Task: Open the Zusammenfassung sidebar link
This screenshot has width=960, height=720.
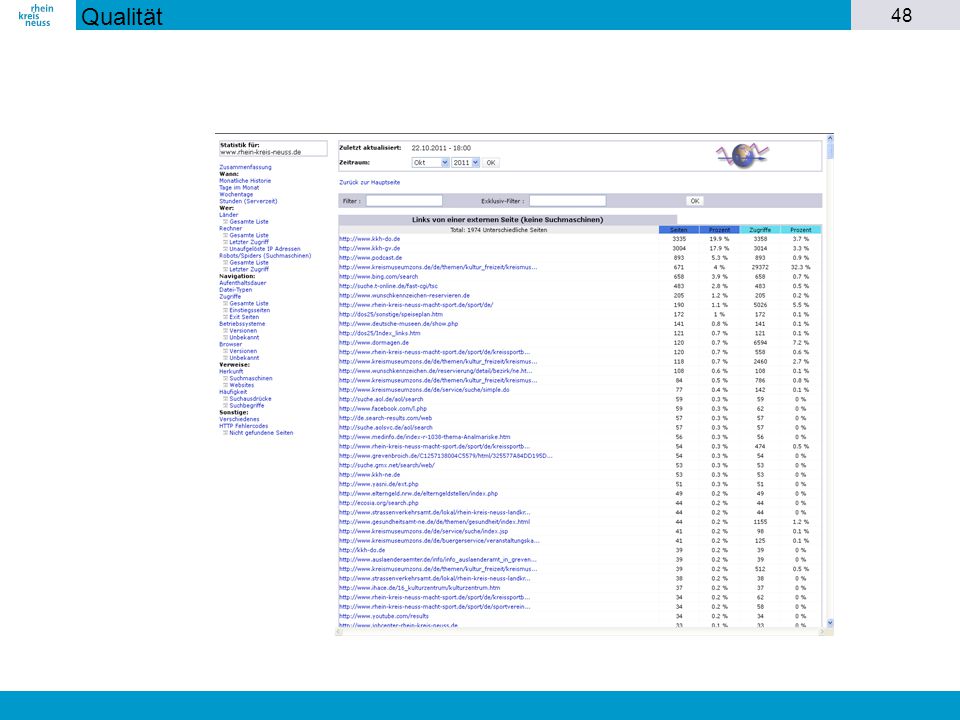Action: pos(245,167)
